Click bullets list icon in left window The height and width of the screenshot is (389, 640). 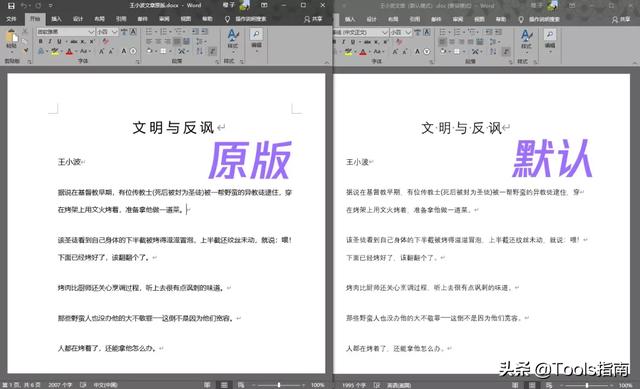coord(150,31)
